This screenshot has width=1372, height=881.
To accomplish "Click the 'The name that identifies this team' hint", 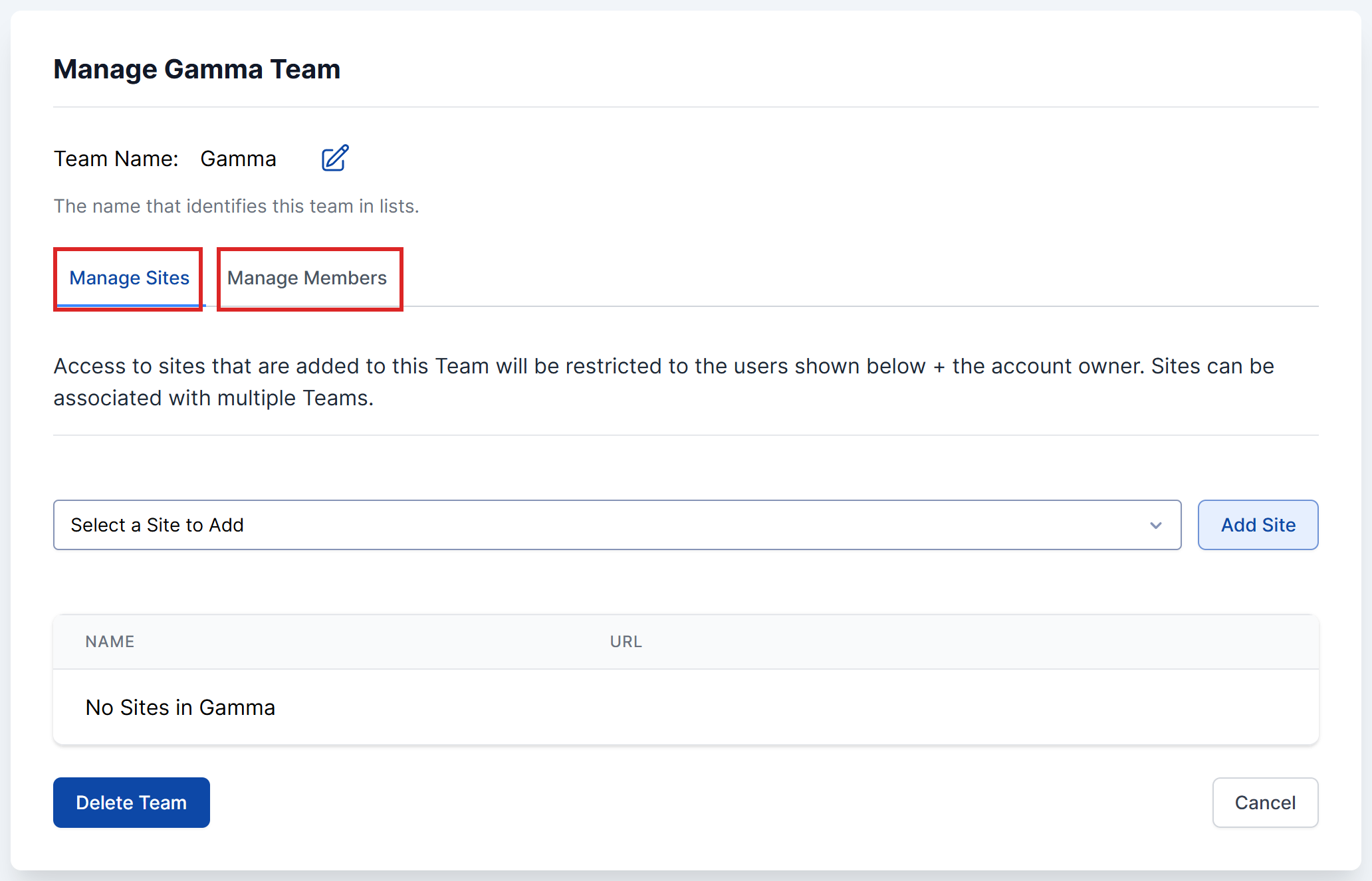I will coord(236,207).
